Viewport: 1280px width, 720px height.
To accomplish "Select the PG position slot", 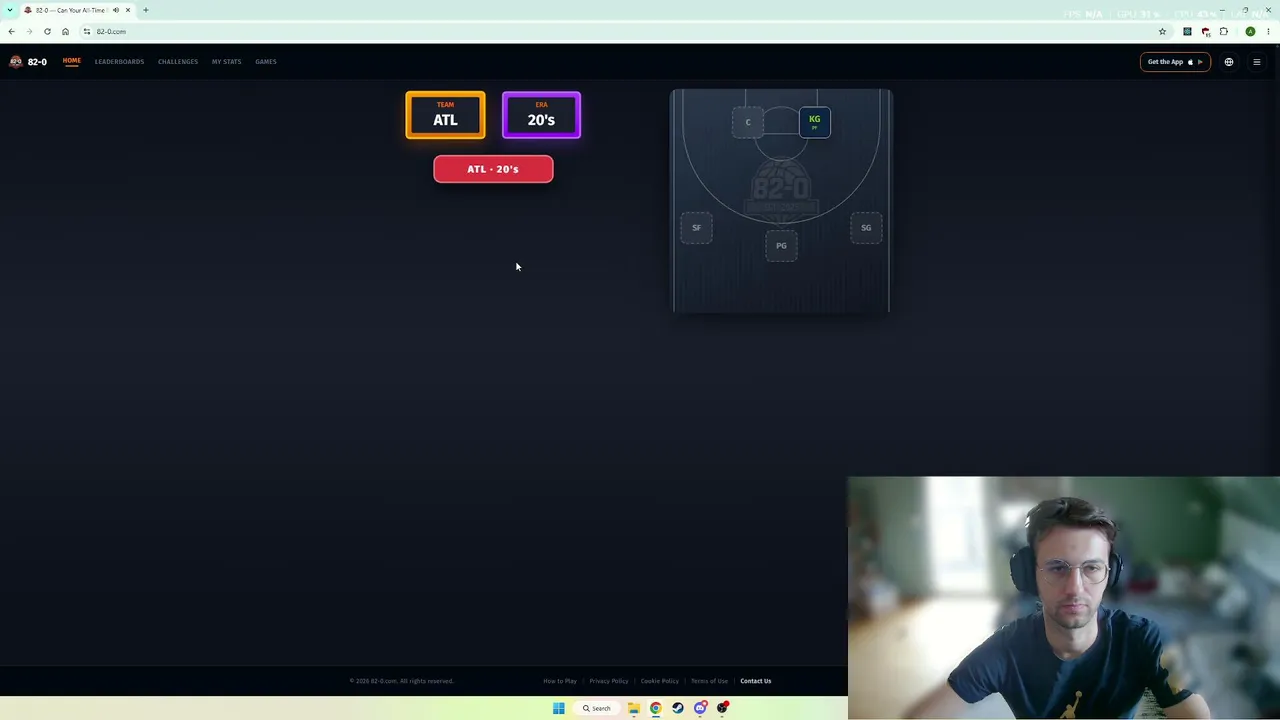I will pyautogui.click(x=781, y=245).
